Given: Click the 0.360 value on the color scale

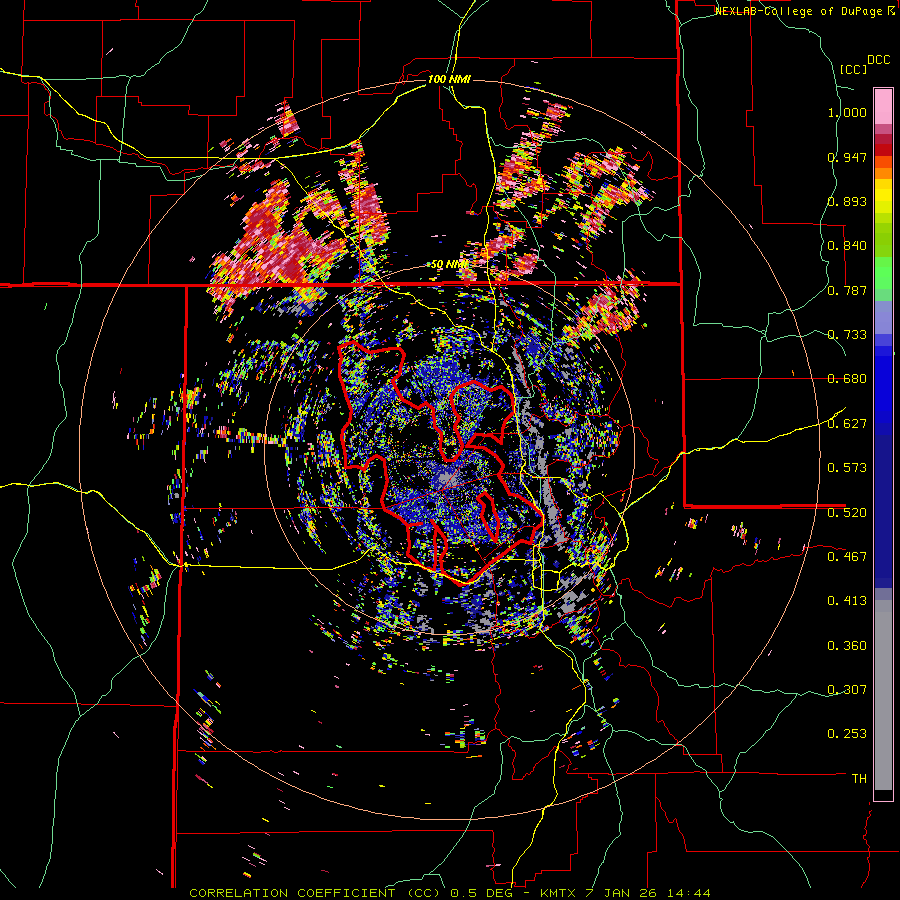Looking at the screenshot, I should pyautogui.click(x=847, y=646).
